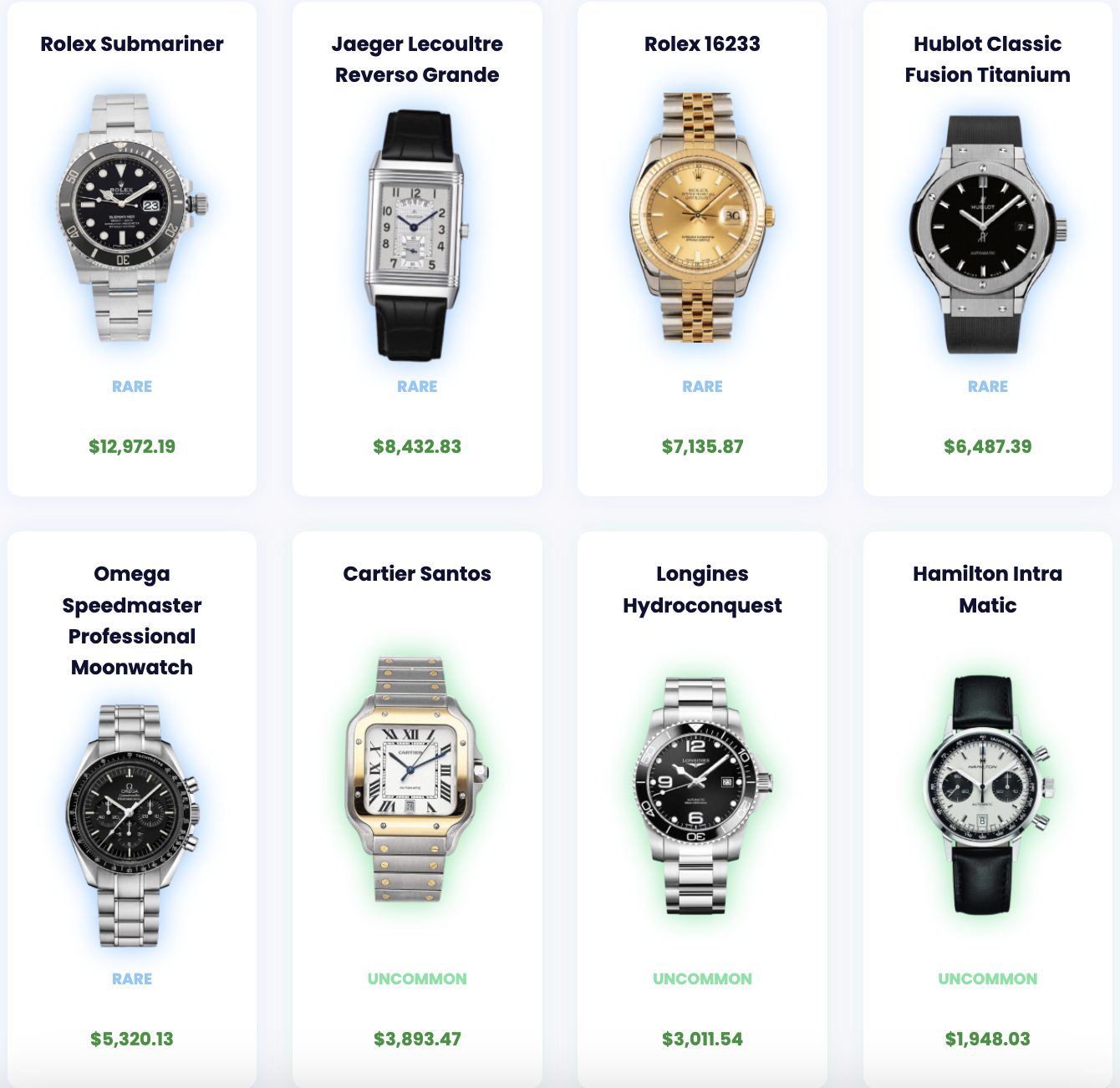Click the Rolex Submariner title
This screenshot has height=1088, width=1120.
pyautogui.click(x=132, y=44)
